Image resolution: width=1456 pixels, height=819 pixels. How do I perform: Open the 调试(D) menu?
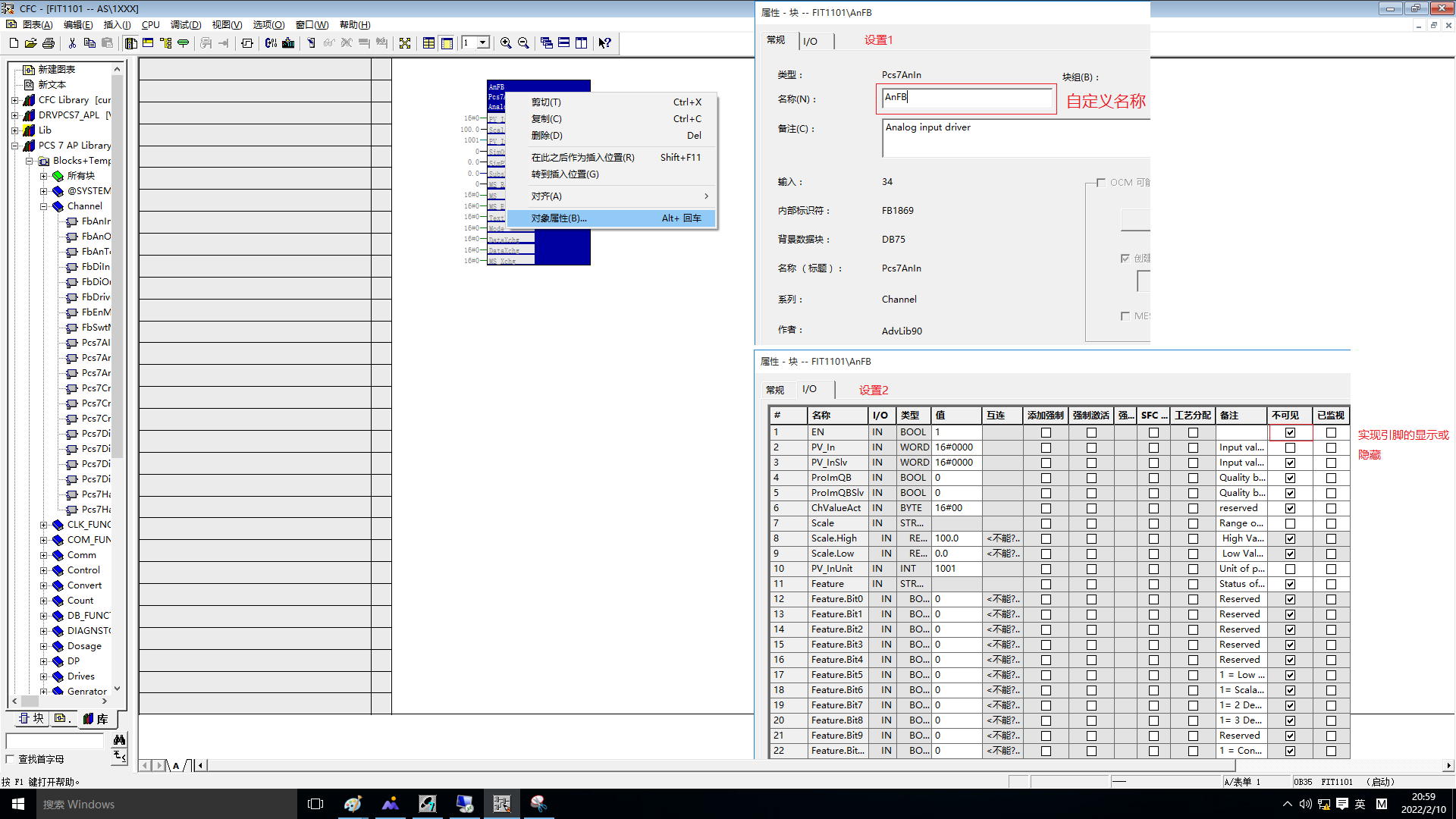click(x=185, y=24)
